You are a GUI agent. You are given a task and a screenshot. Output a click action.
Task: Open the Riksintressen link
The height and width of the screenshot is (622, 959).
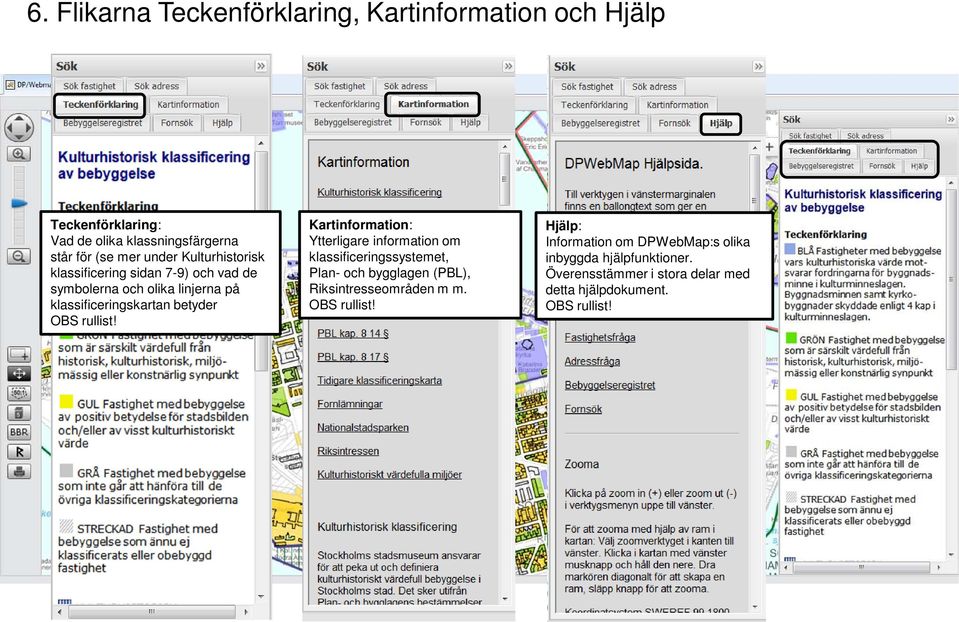348,451
